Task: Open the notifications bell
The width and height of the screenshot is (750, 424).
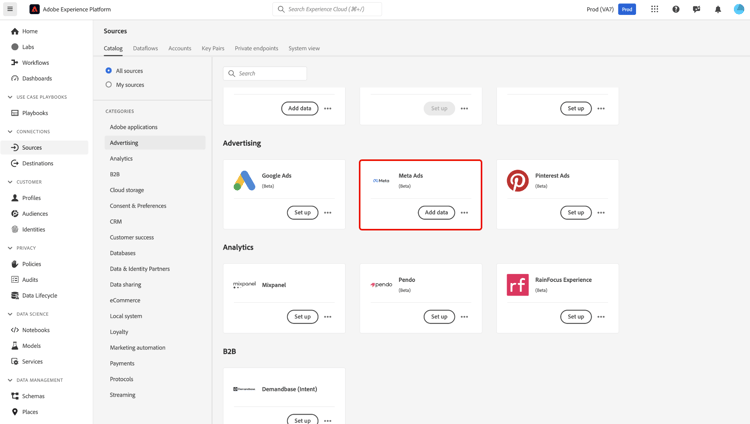Action: point(718,9)
